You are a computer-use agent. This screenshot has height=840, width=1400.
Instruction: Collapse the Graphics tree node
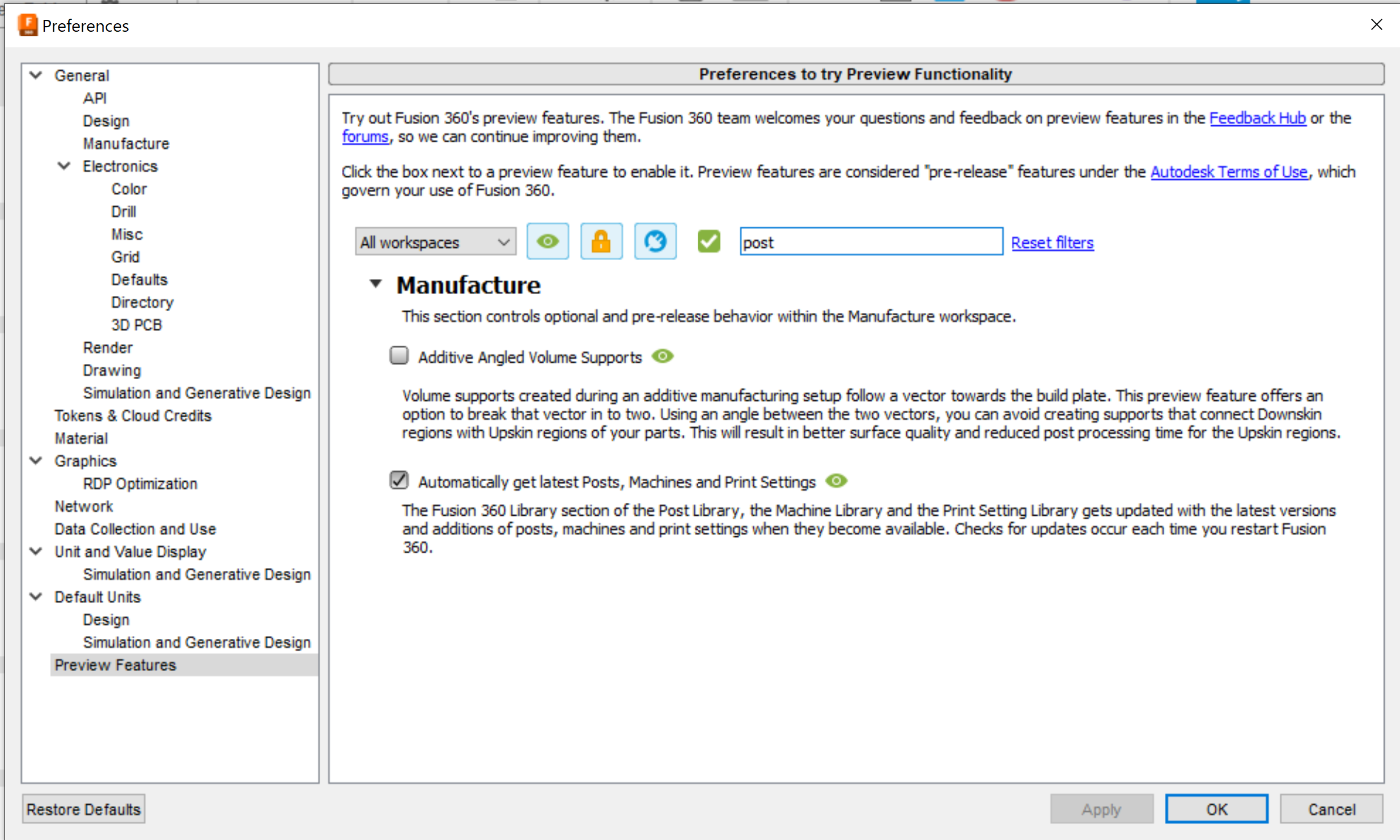(x=36, y=461)
